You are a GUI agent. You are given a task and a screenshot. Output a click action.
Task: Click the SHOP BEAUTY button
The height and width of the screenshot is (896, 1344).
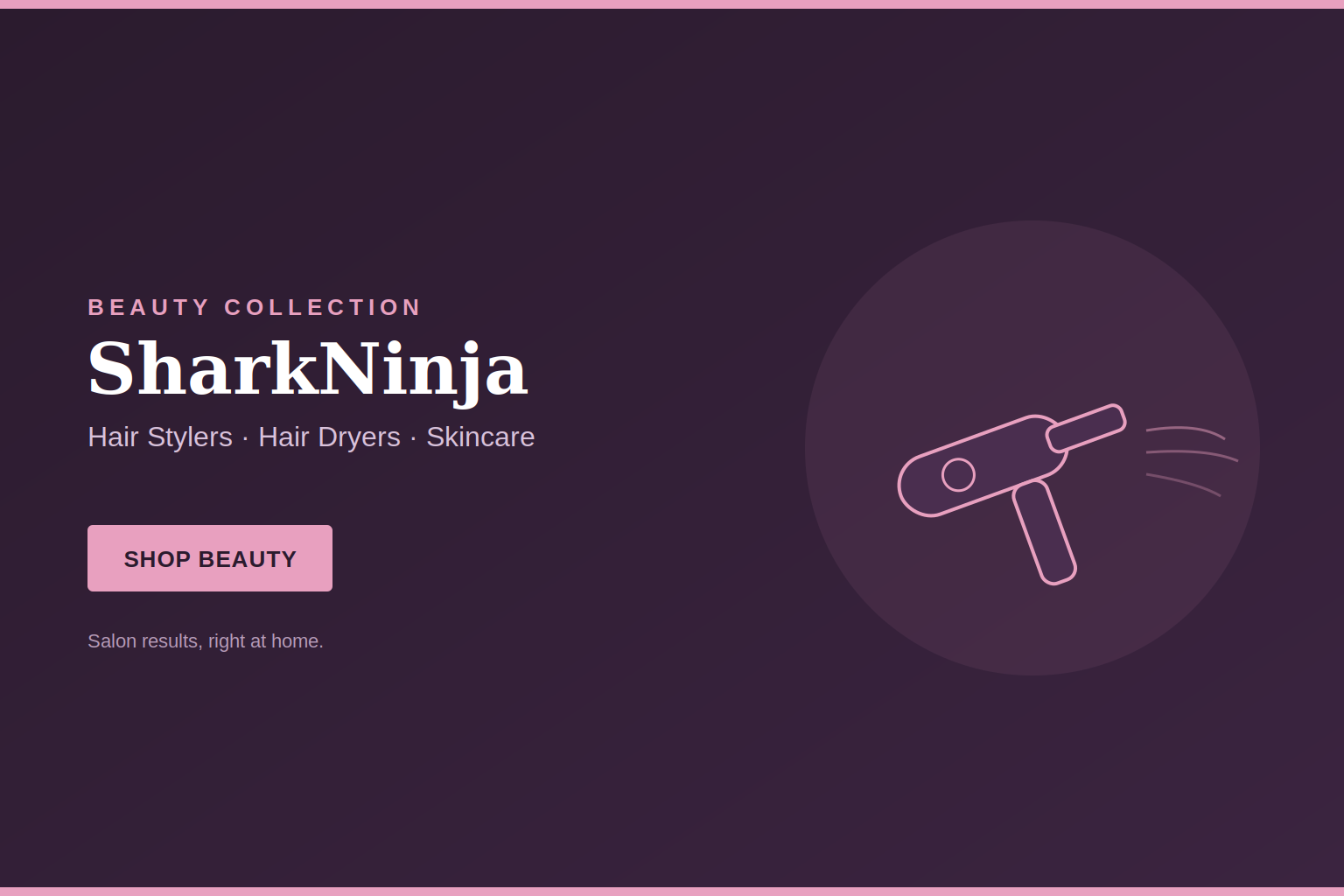click(x=210, y=558)
